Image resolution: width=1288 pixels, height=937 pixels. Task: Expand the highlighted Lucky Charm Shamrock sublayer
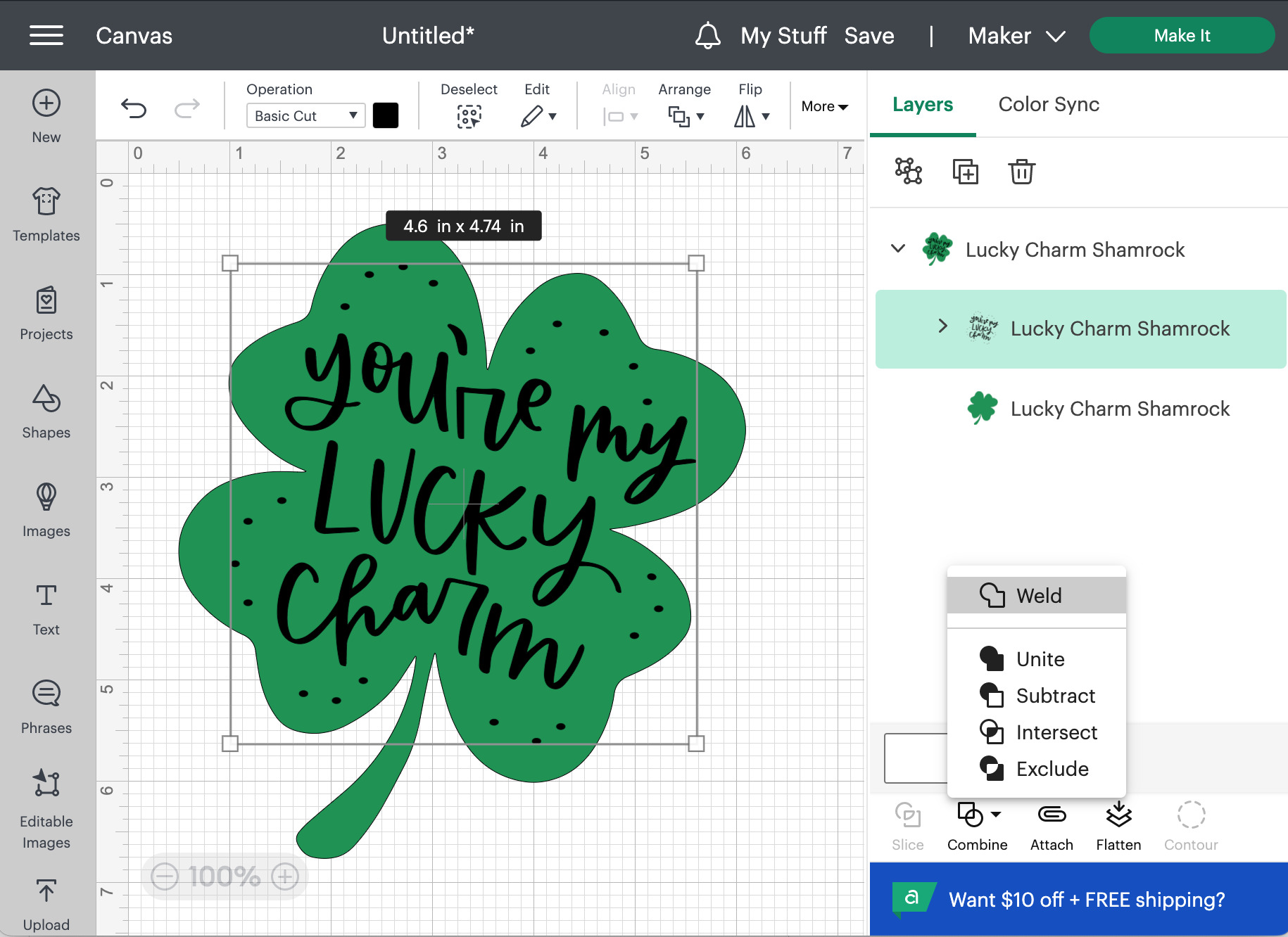943,326
